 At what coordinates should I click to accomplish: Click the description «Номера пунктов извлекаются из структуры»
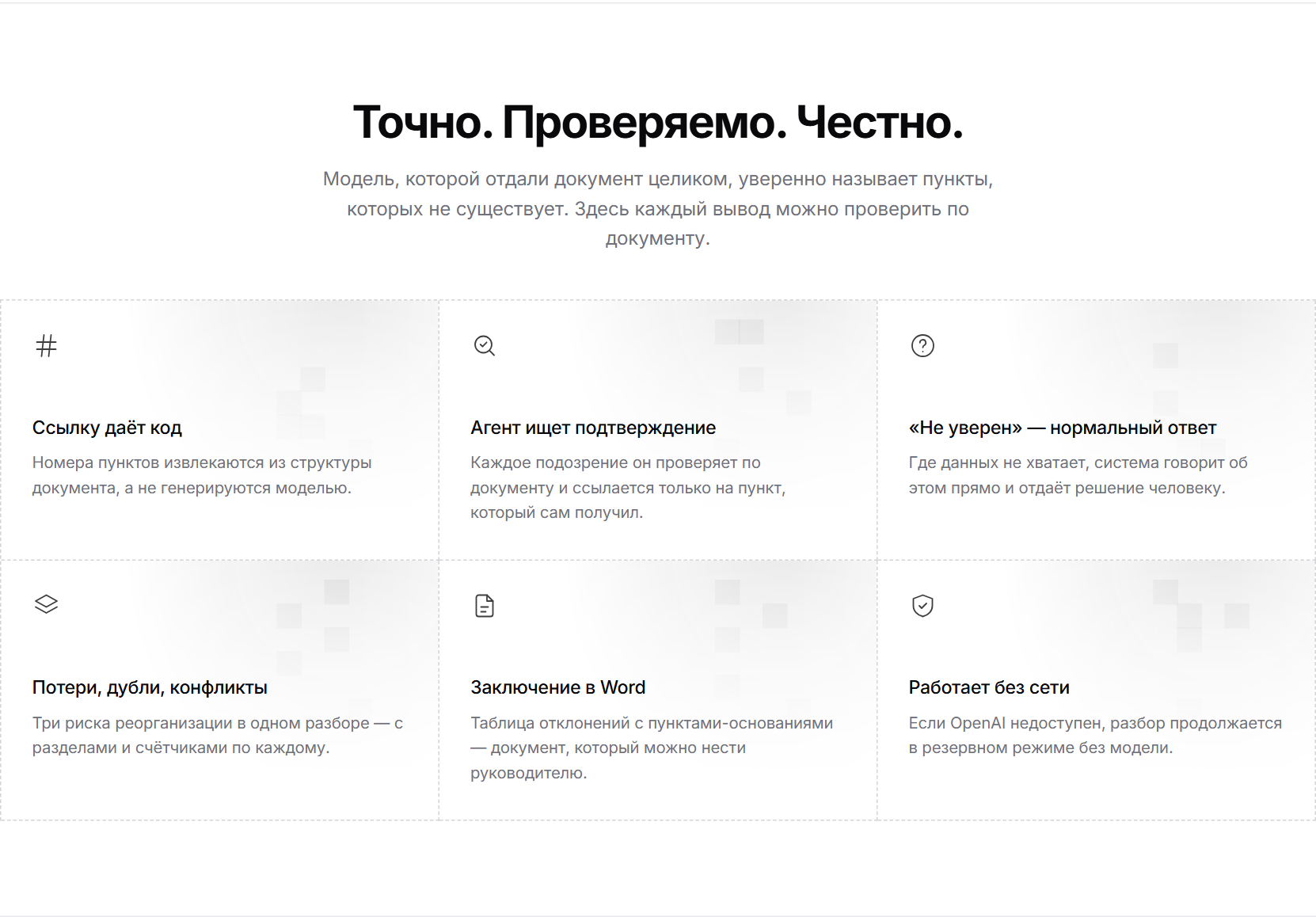tap(202, 475)
